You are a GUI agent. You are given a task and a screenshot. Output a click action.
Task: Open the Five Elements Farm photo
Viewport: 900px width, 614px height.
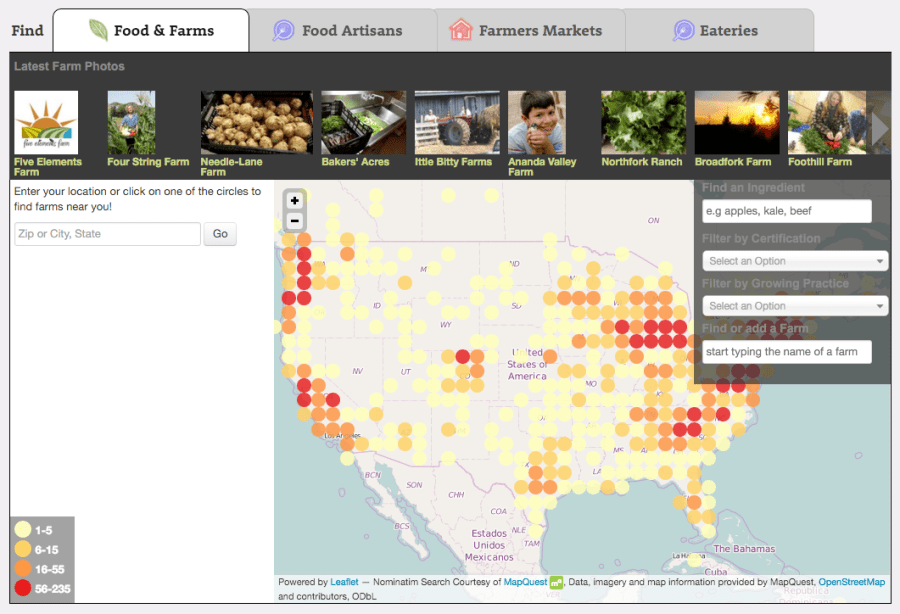[46, 123]
